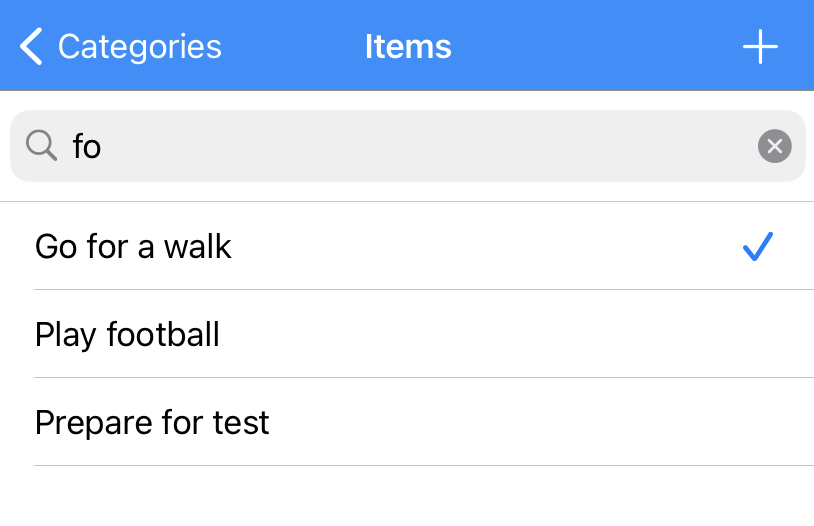Clear the search text with the X icon
Screen dimensions: 814x526
point(775,146)
